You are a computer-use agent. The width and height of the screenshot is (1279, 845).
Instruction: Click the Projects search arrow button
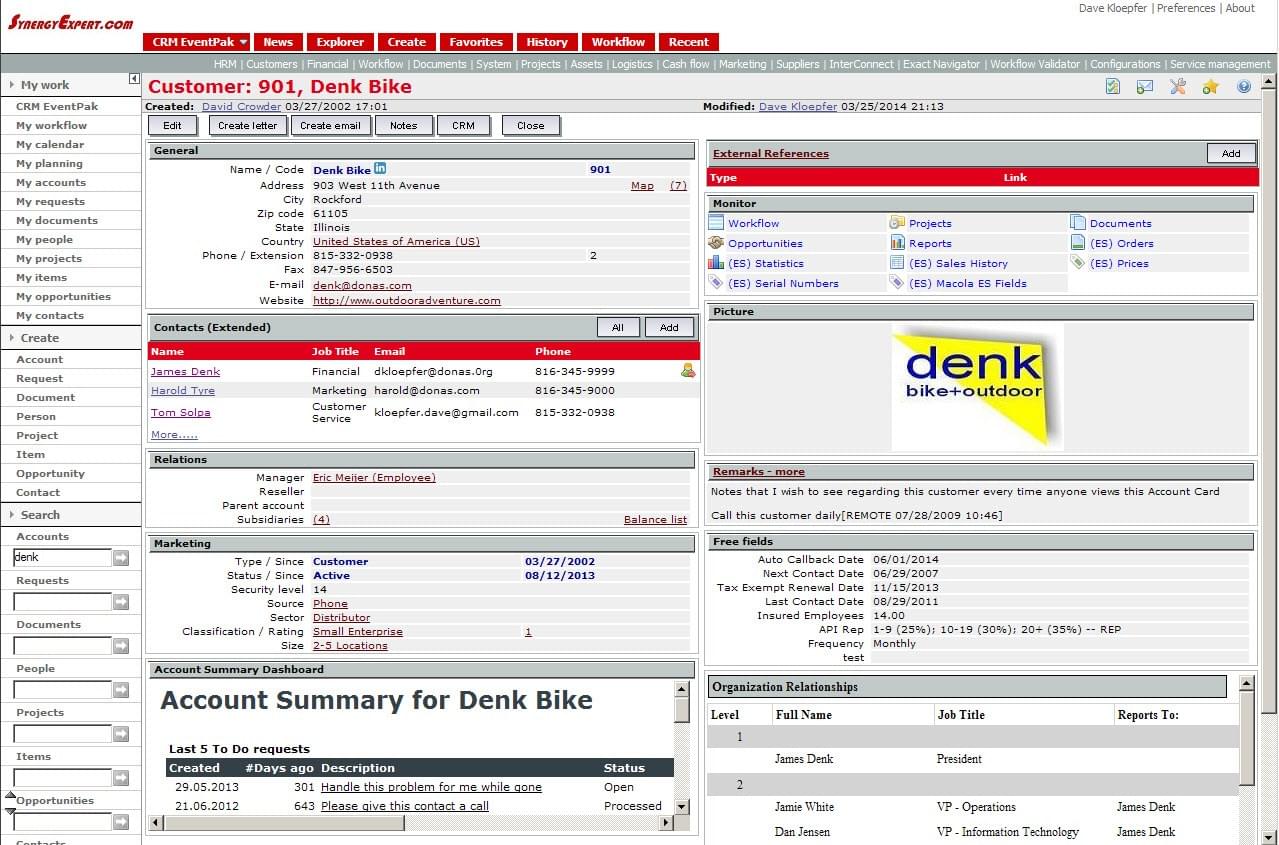[121, 734]
